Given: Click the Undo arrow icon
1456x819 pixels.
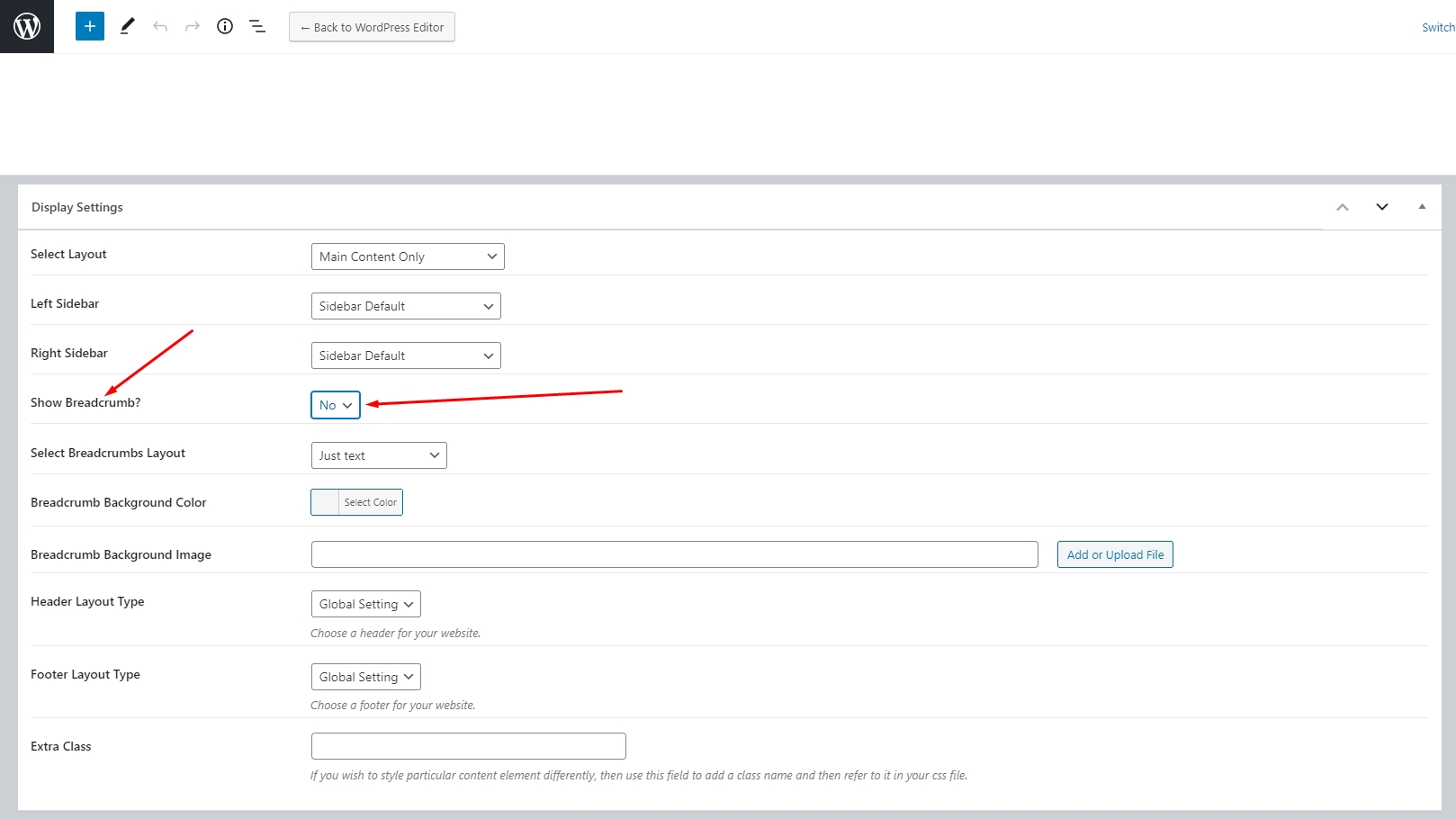Looking at the screenshot, I should [x=160, y=27].
